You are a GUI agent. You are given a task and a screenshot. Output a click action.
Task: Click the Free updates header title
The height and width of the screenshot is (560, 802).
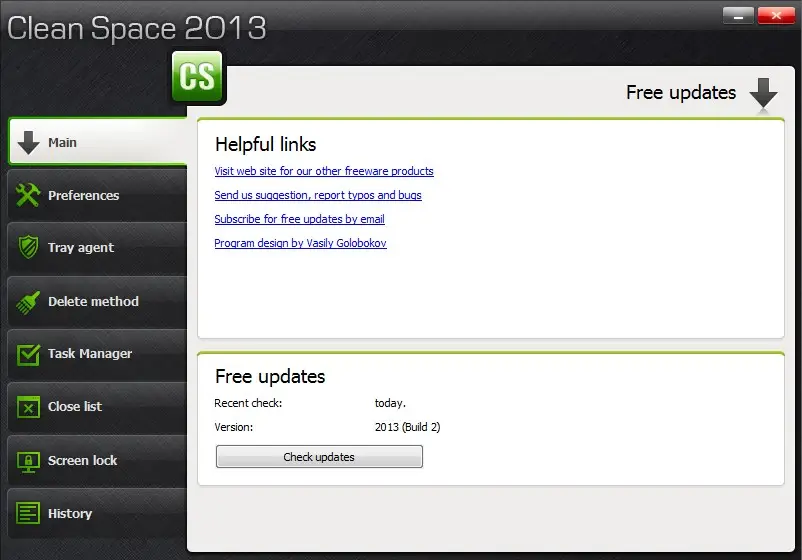681,93
